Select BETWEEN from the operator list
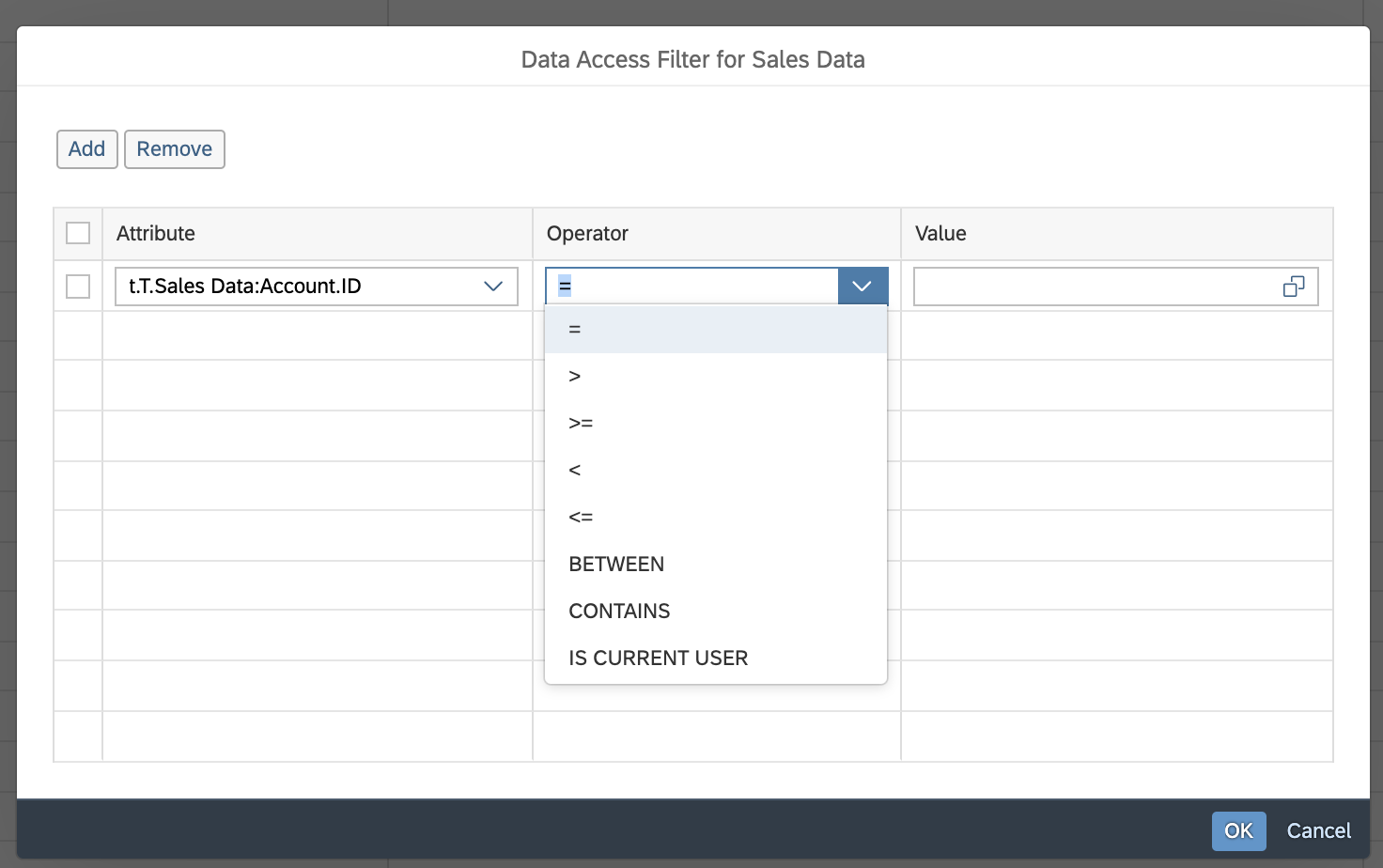 pyautogui.click(x=616, y=565)
